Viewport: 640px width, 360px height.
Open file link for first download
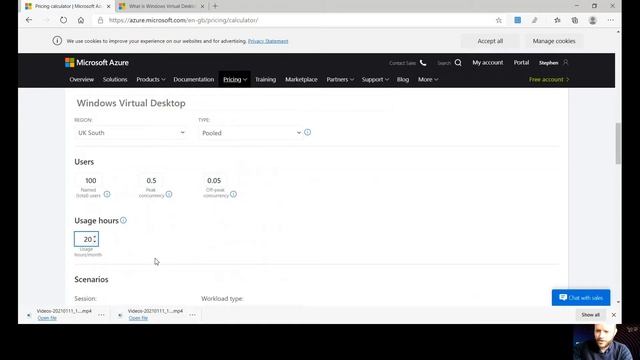(47, 318)
